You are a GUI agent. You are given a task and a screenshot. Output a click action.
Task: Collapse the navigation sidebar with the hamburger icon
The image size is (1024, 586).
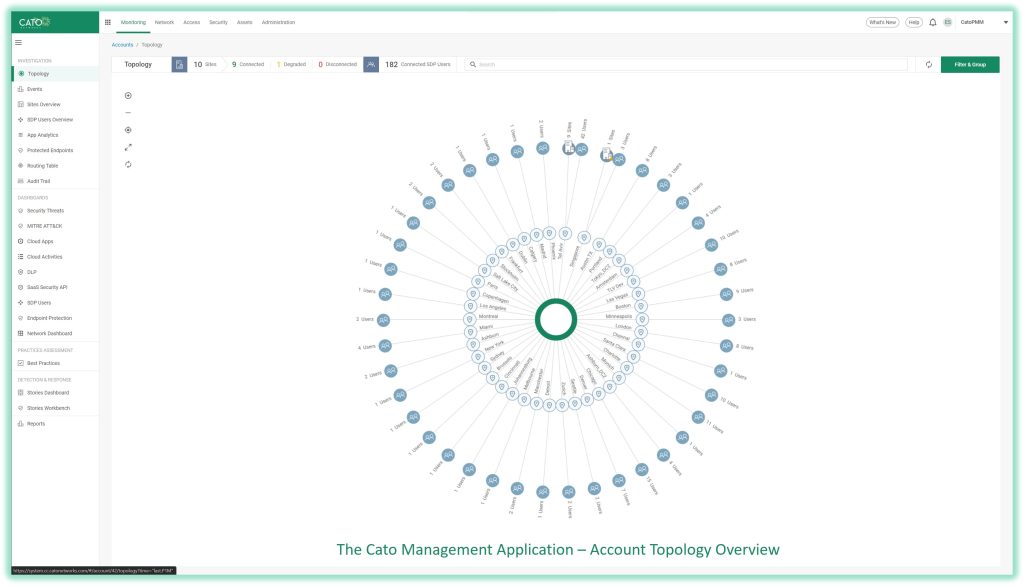click(17, 42)
